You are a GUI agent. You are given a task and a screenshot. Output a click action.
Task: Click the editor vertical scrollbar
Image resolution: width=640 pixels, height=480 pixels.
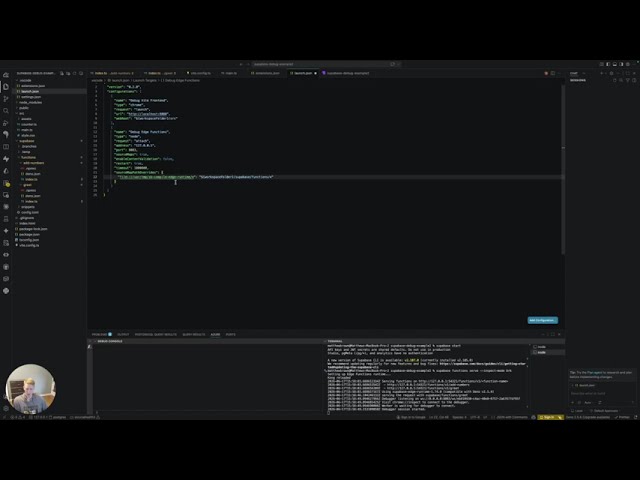[x=563, y=169]
